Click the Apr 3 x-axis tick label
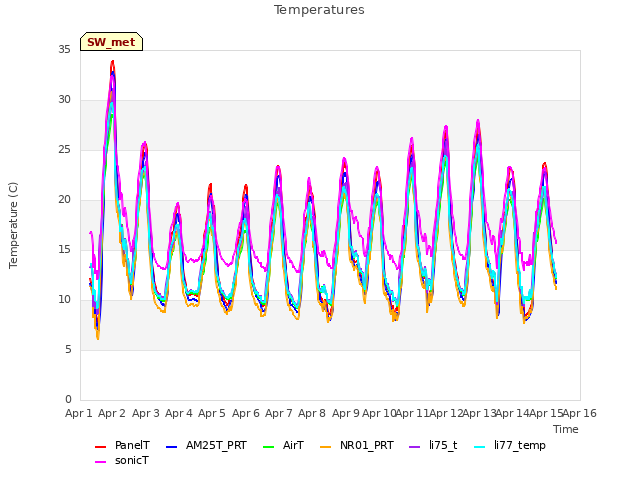The height and width of the screenshot is (480, 640). tap(146, 413)
